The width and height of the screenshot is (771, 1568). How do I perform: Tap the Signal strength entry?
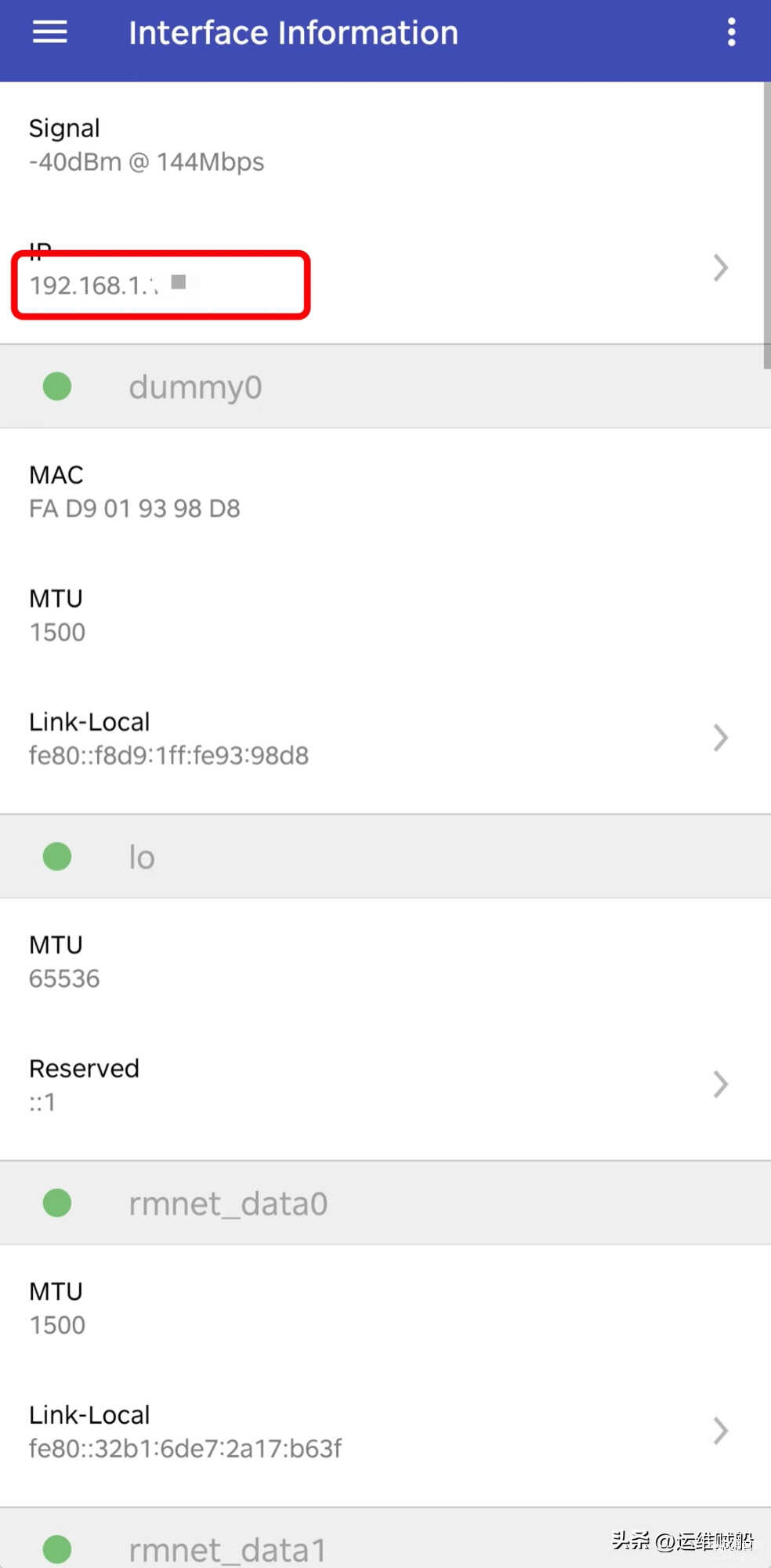[x=147, y=145]
